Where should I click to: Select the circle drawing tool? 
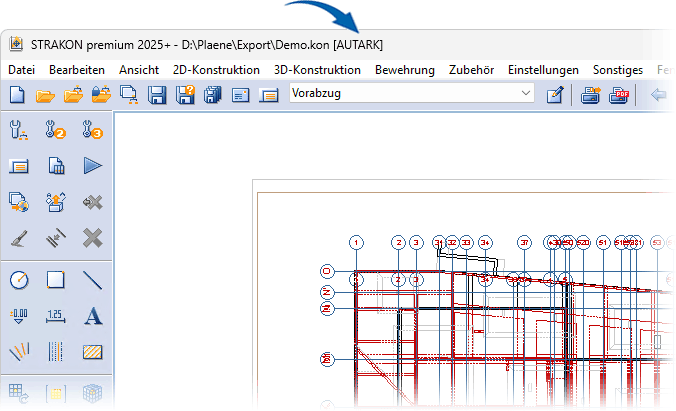pos(19,279)
